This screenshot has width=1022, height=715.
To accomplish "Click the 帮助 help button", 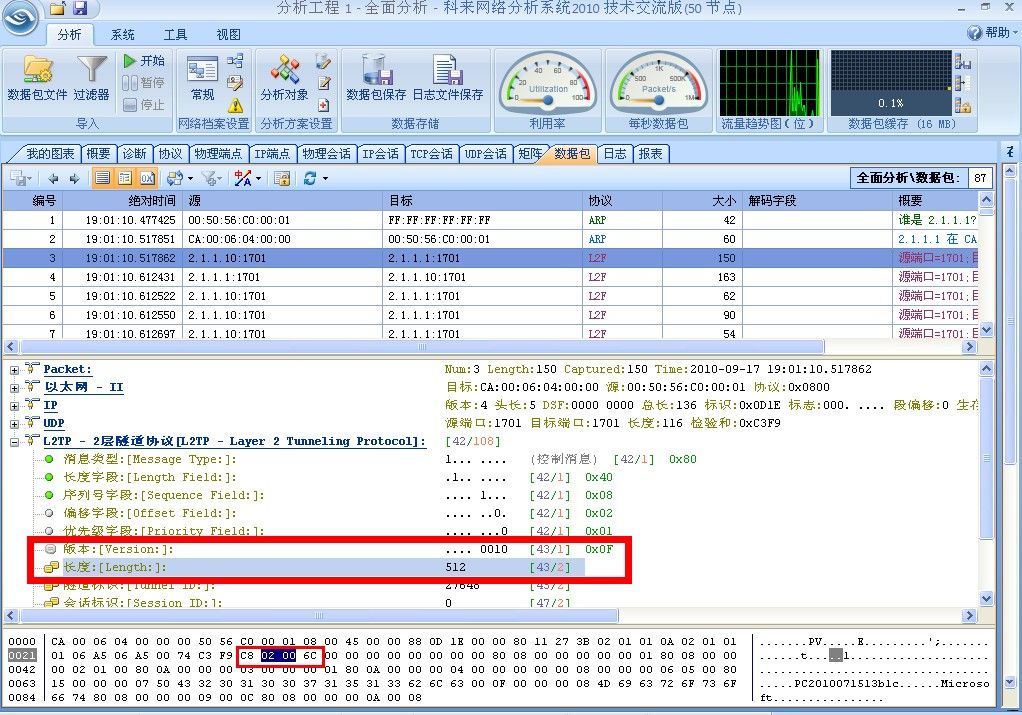I will click(x=989, y=33).
